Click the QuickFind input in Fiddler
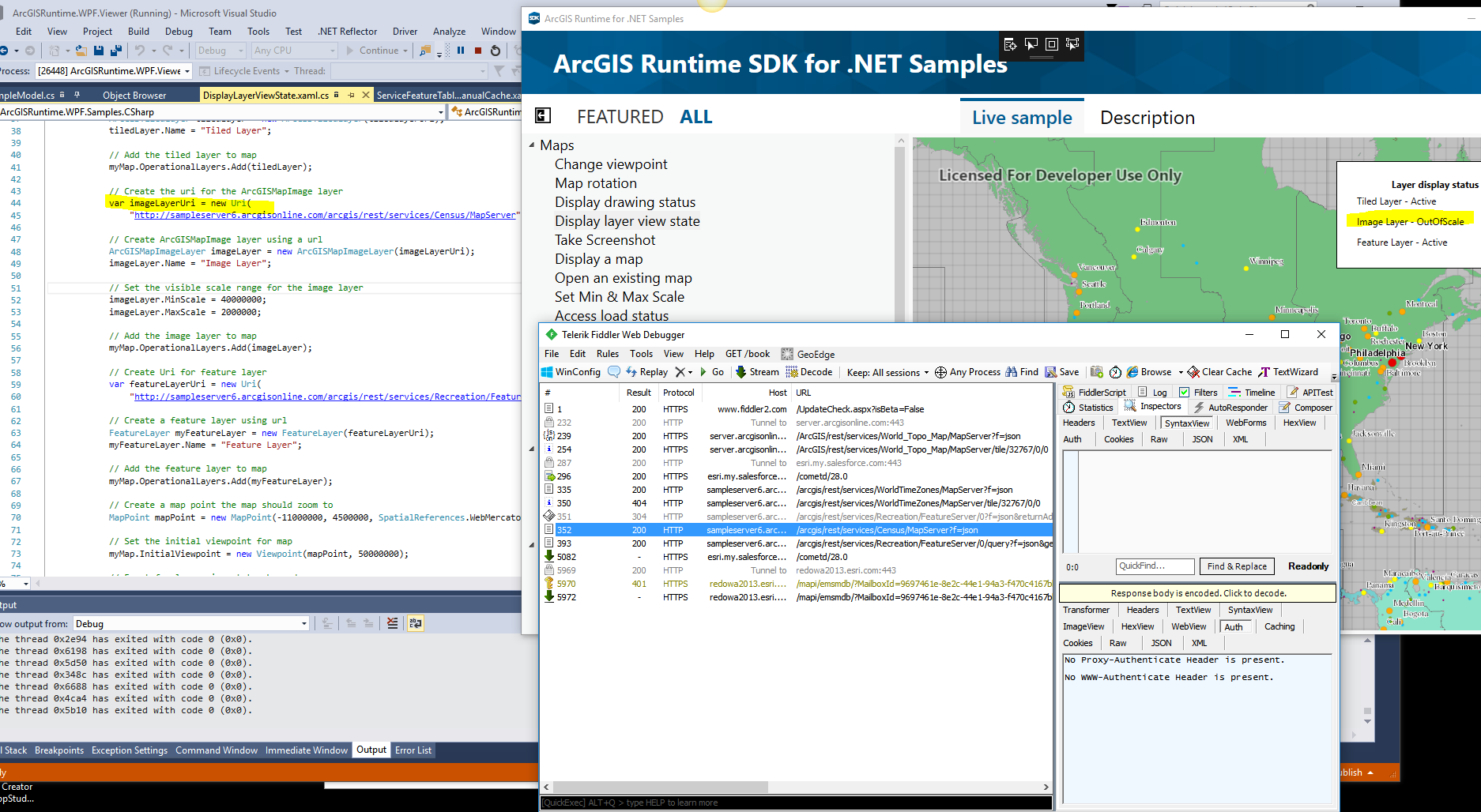This screenshot has height=812, width=1481. (1155, 566)
